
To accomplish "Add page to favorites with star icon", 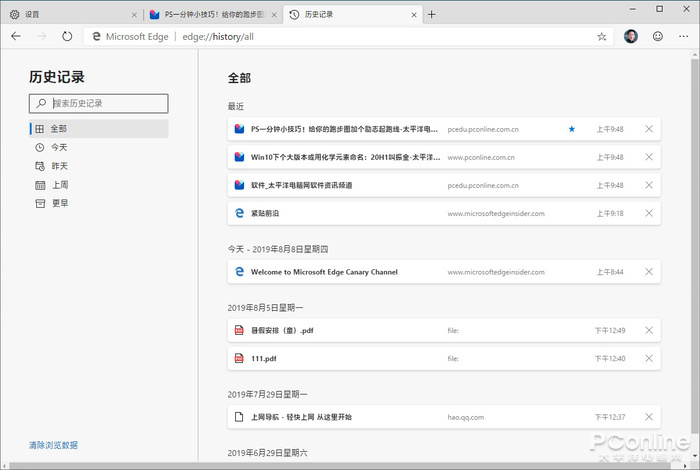I will click(602, 36).
